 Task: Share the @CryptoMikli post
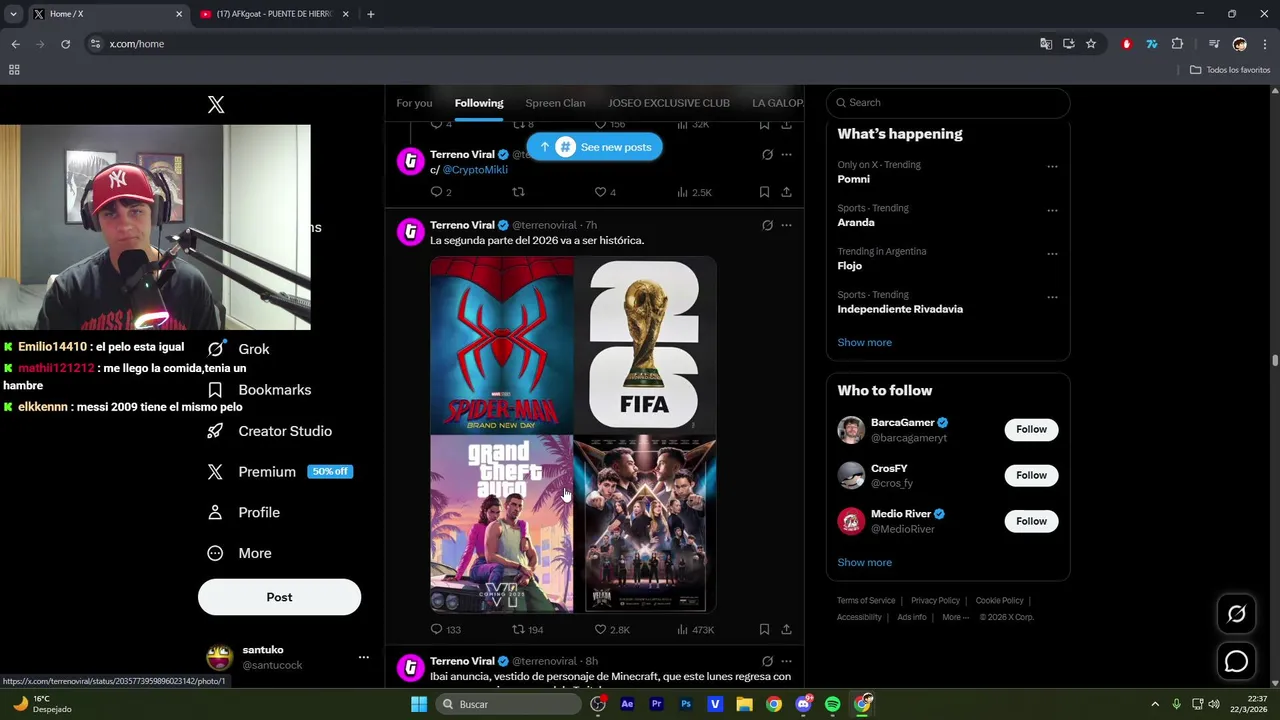pyautogui.click(x=786, y=192)
